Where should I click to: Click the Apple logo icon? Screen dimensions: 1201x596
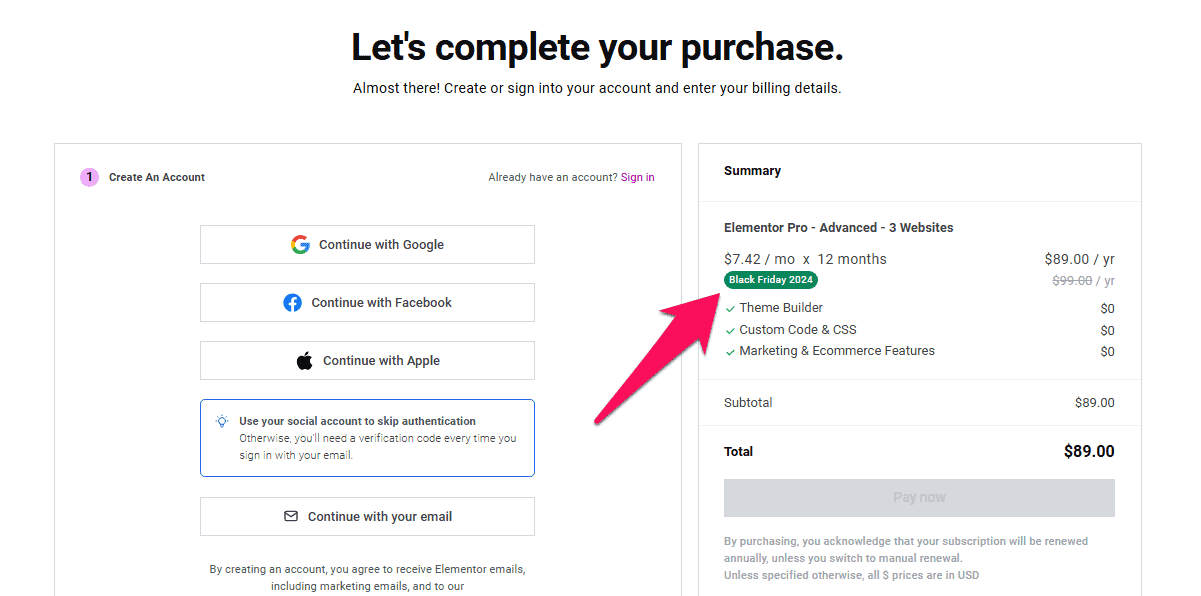point(304,361)
